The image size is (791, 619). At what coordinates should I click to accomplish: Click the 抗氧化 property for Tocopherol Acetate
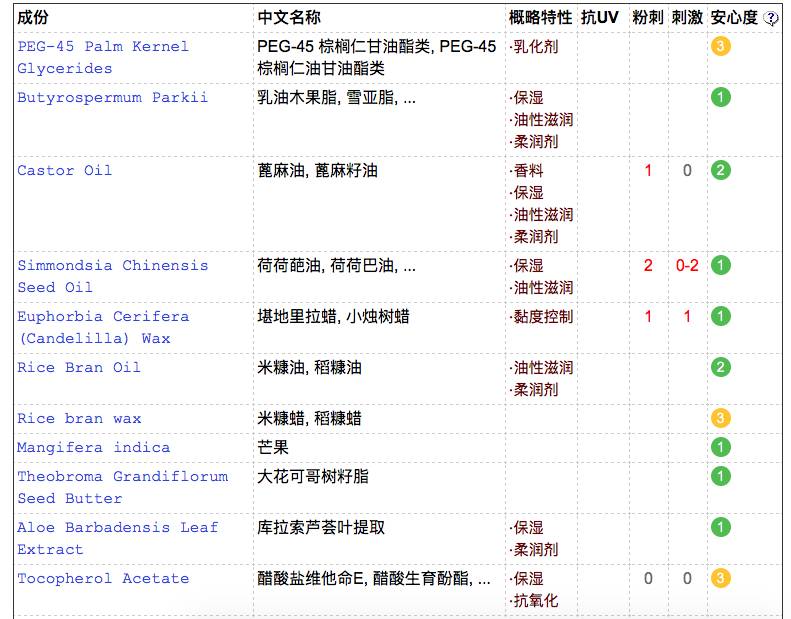coord(535,601)
